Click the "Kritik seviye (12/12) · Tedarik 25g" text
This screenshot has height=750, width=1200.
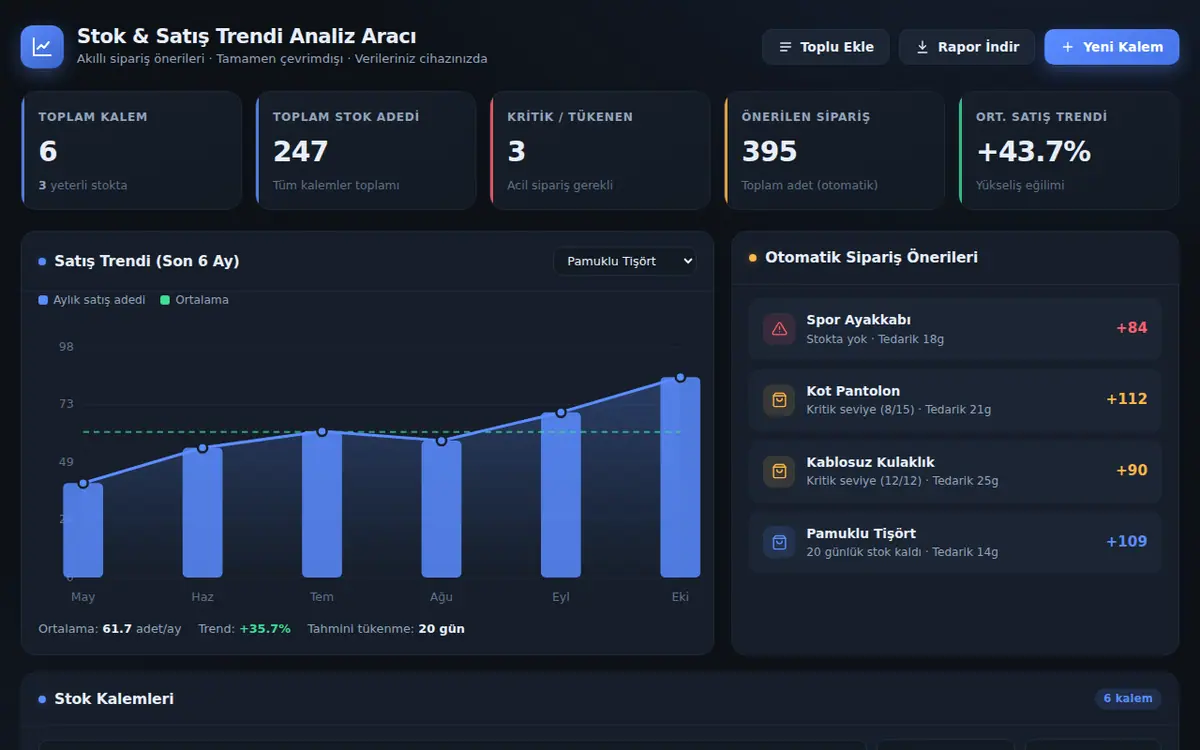point(902,481)
